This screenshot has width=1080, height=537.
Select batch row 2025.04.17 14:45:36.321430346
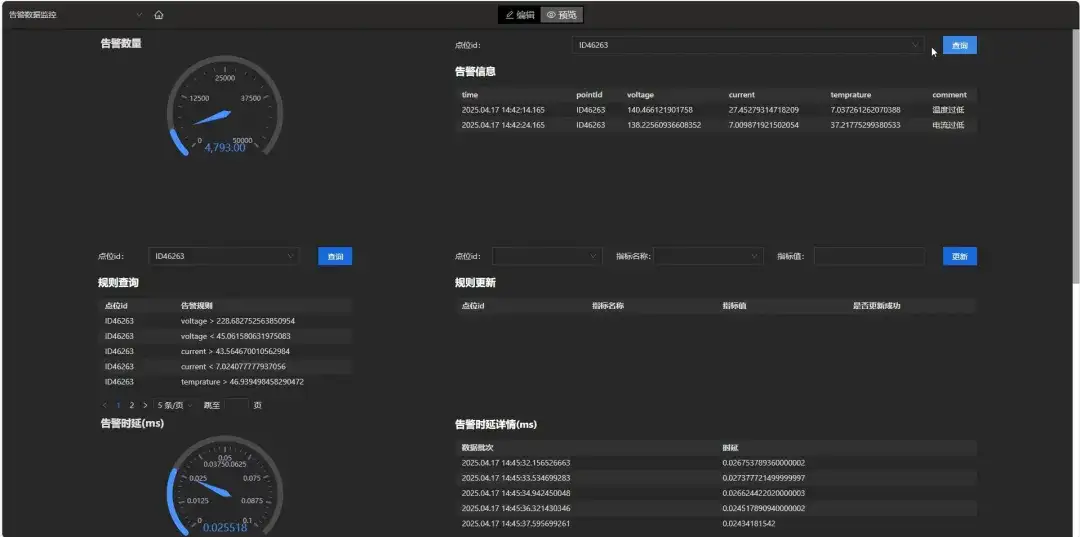point(716,508)
